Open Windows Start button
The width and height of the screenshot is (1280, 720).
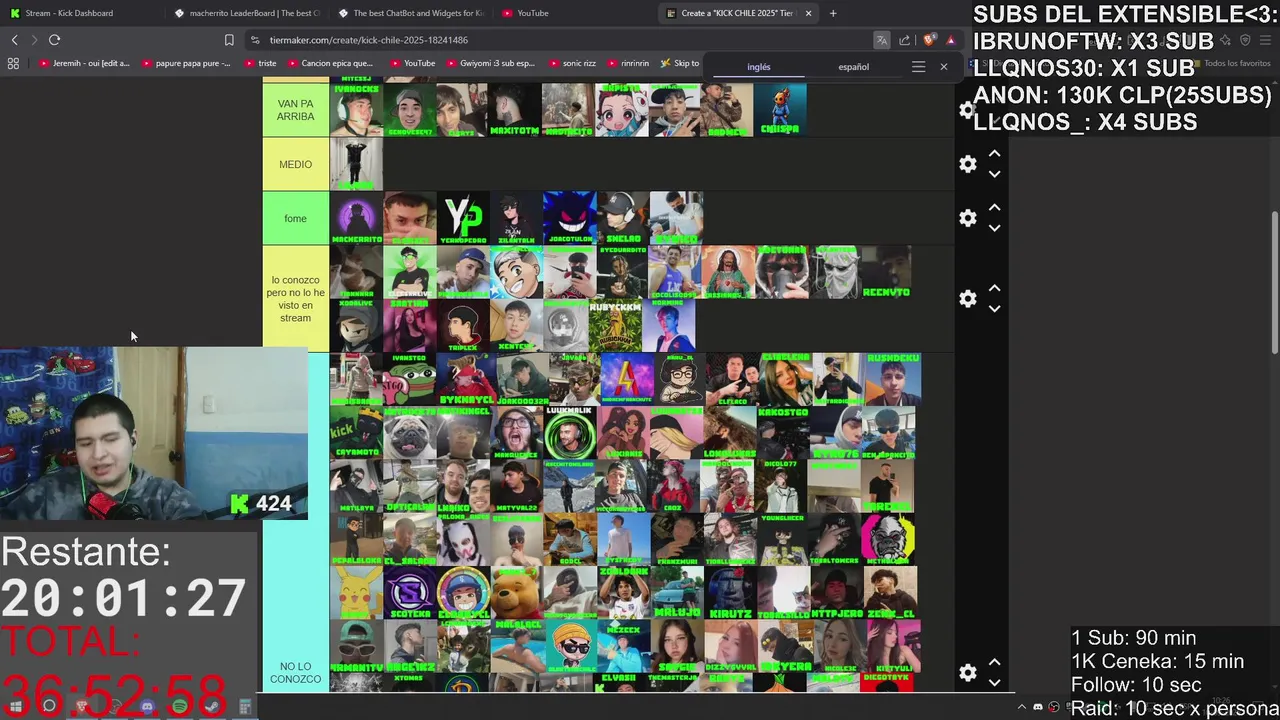pos(16,707)
